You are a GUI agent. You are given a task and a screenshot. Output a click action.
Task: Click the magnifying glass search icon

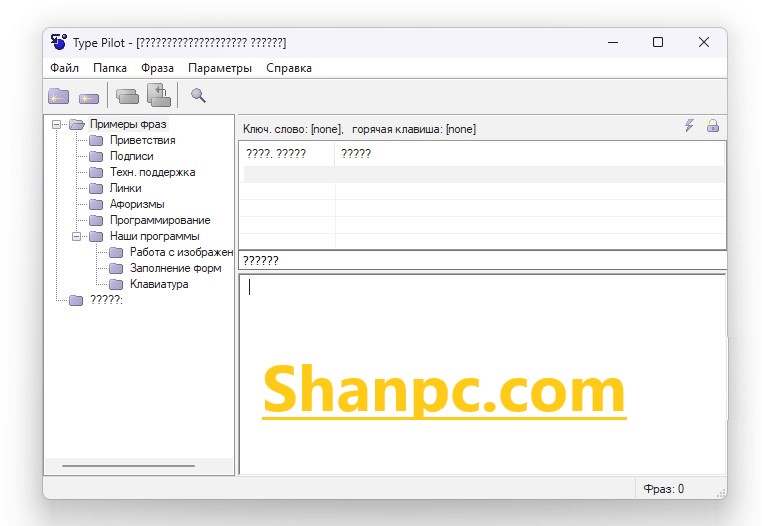[x=198, y=96]
